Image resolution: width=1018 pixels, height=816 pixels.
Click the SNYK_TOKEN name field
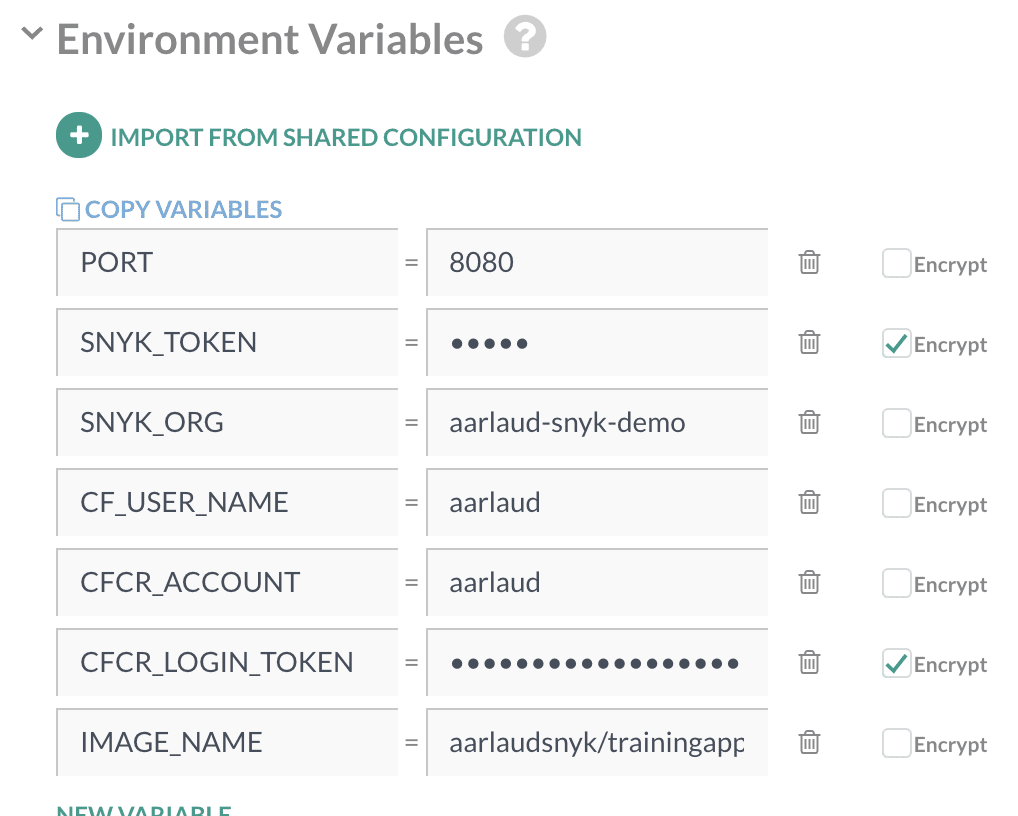pyautogui.click(x=227, y=342)
